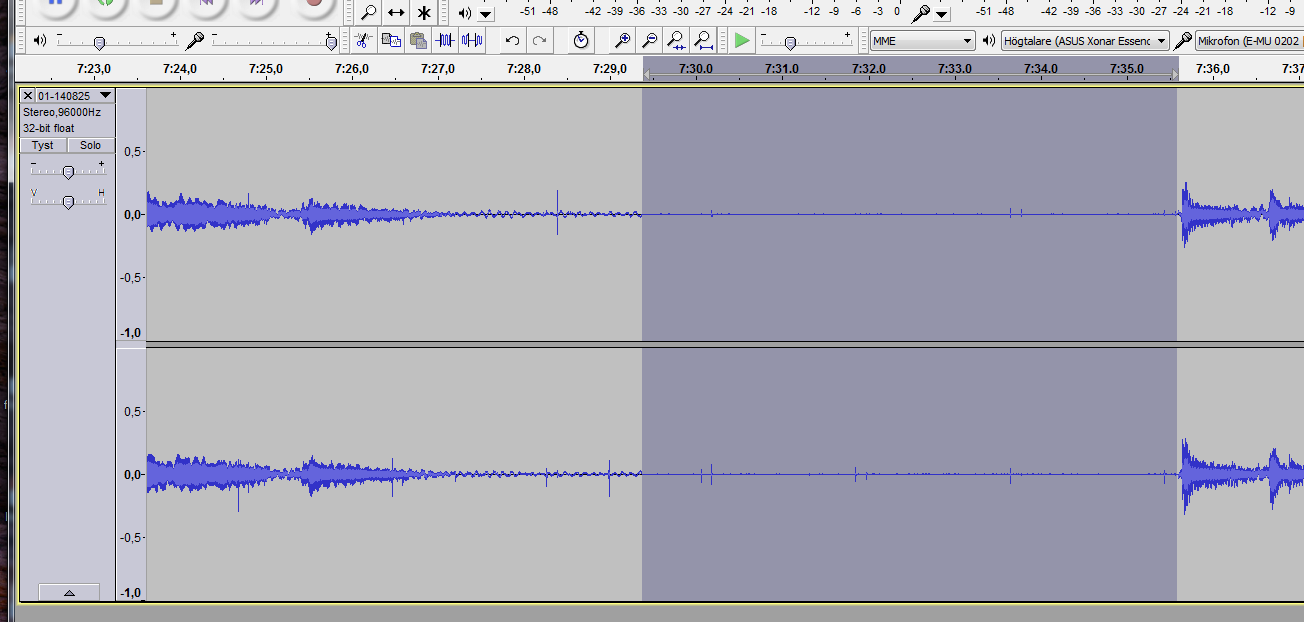Trim audio outside the selection

[445, 40]
